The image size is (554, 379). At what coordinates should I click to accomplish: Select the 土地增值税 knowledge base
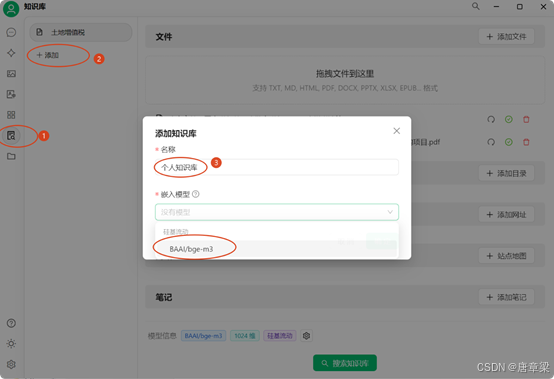click(81, 32)
